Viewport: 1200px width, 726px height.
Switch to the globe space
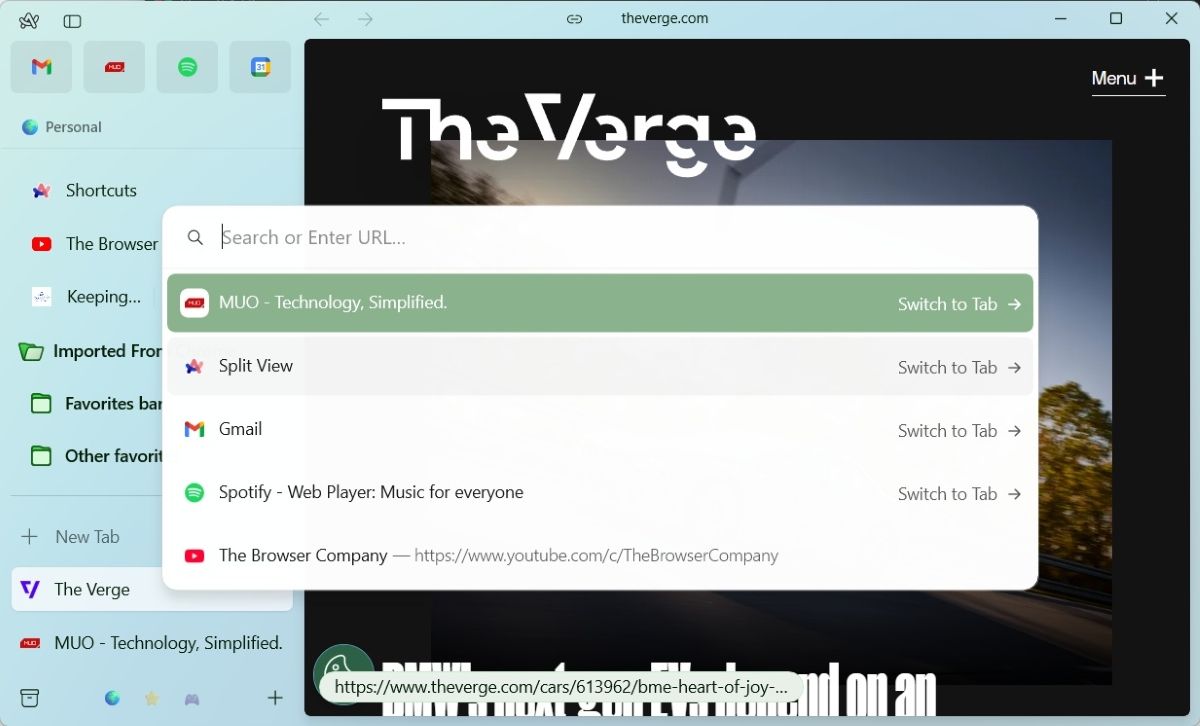coord(112,698)
